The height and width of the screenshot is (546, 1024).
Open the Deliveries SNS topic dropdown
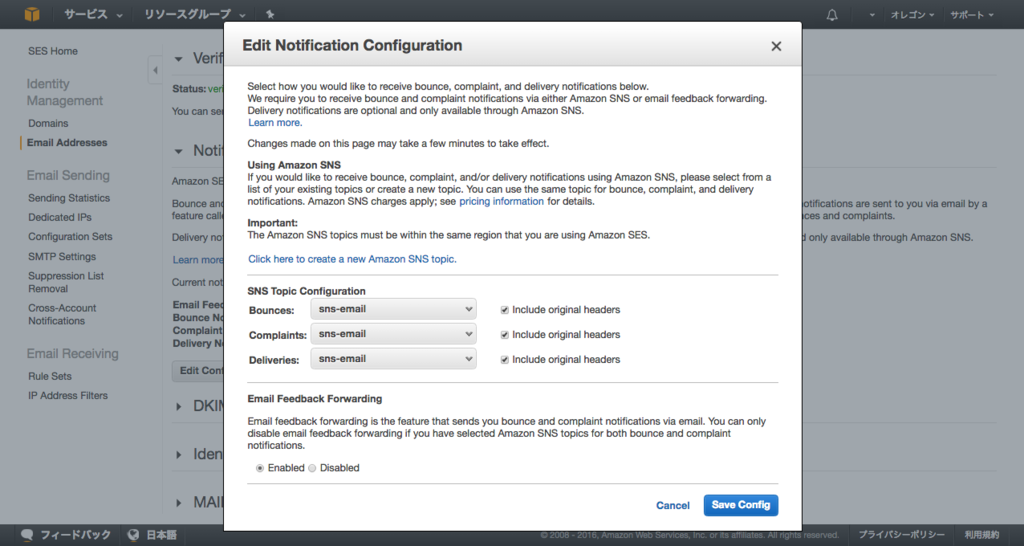coord(393,359)
